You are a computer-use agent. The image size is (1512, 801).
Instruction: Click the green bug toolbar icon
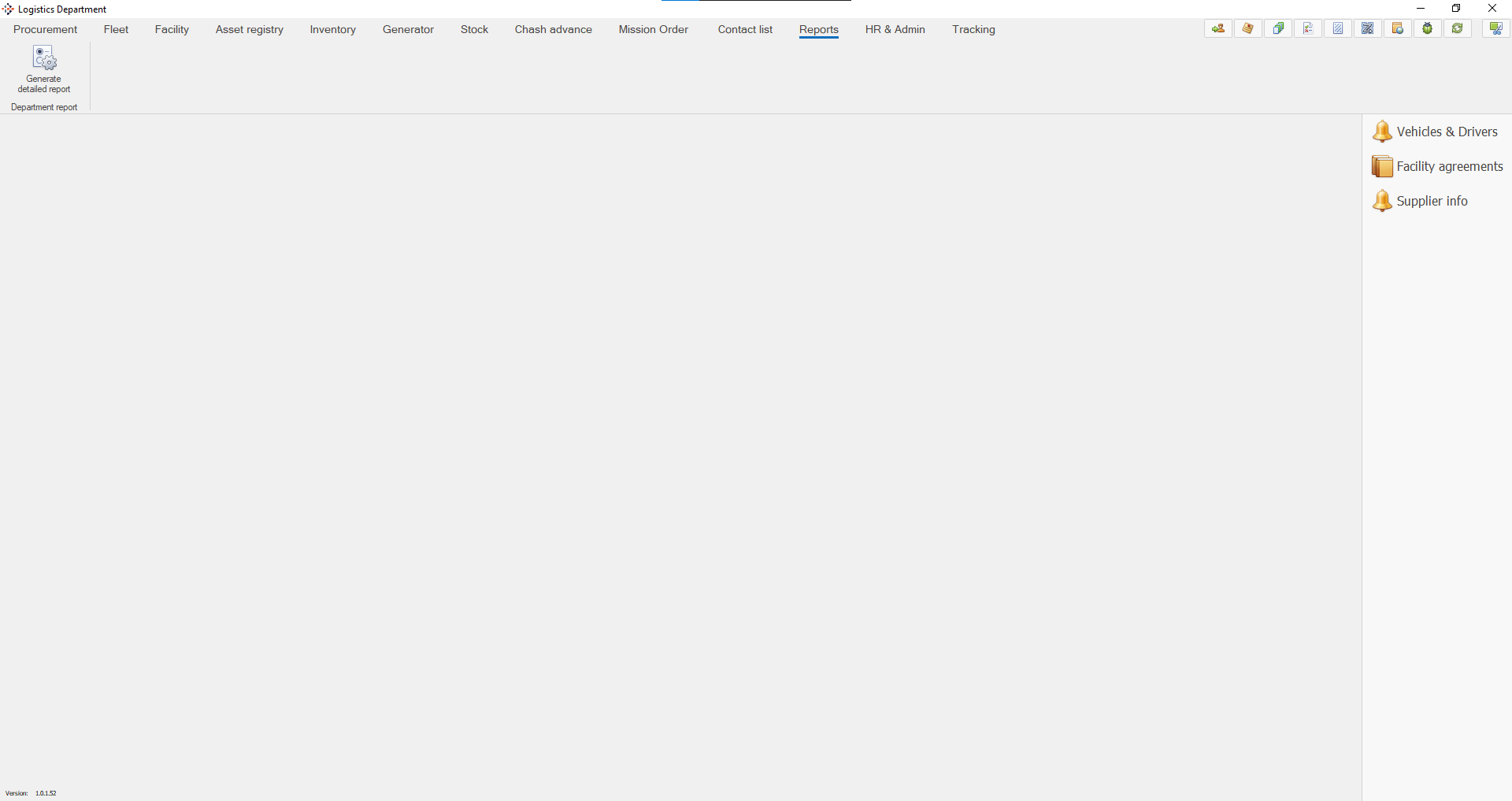pyautogui.click(x=1427, y=29)
